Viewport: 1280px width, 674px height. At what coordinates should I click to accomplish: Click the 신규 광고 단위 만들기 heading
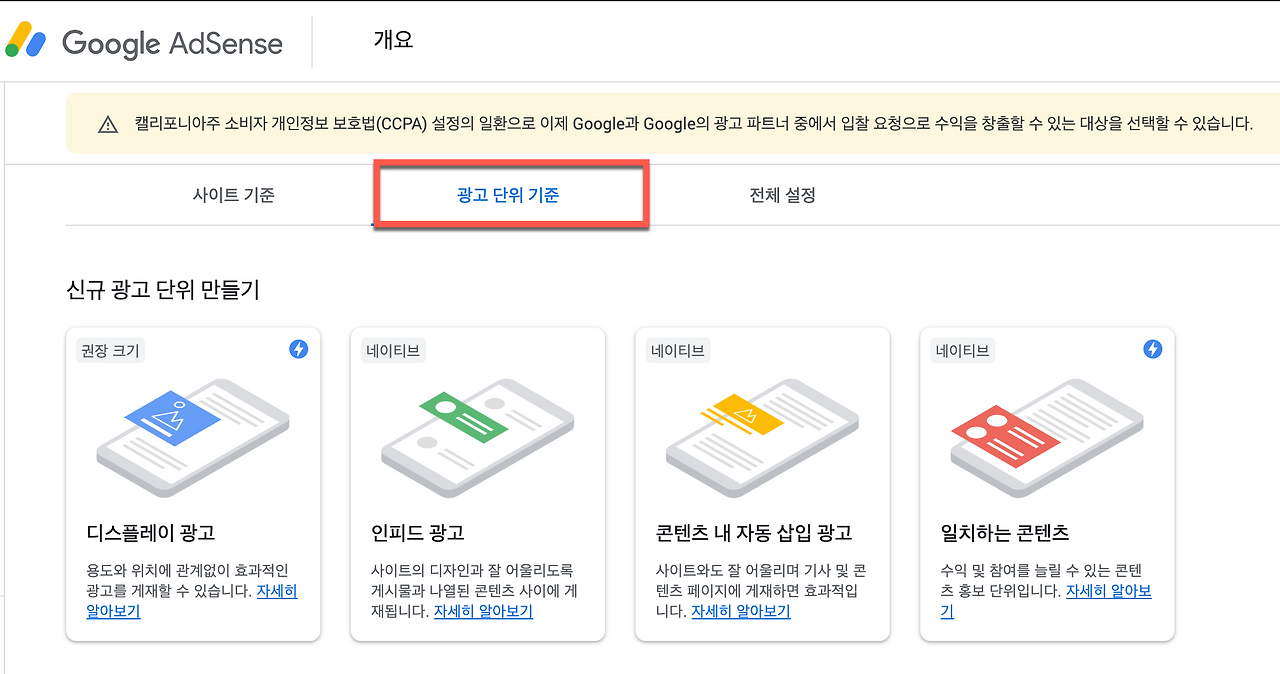point(163,290)
